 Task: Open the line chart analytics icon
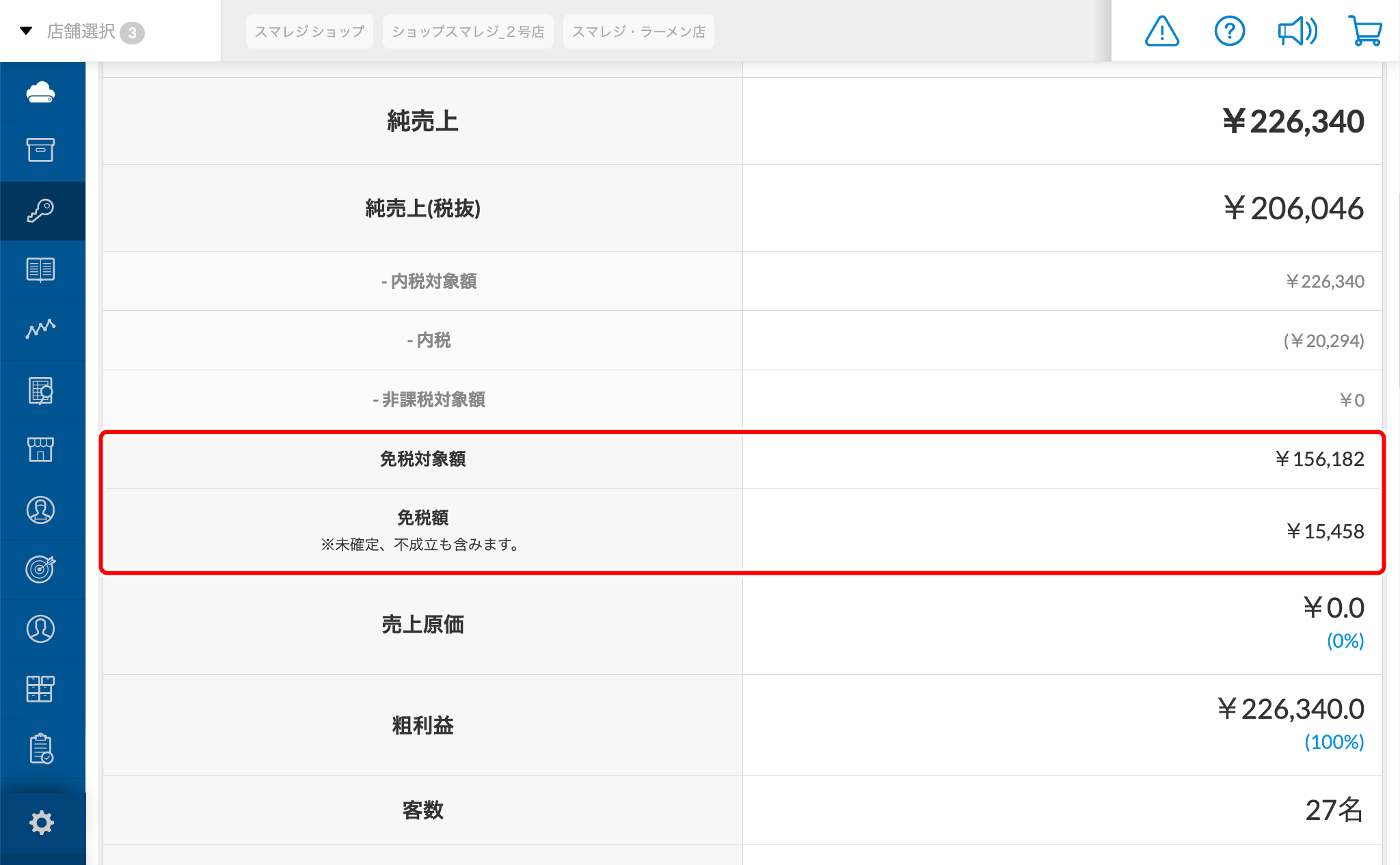[41, 329]
